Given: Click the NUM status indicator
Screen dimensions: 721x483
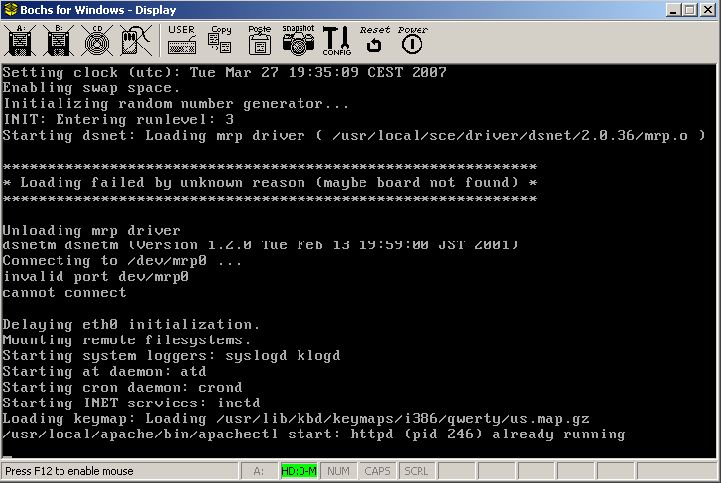Looking at the screenshot, I should [338, 471].
